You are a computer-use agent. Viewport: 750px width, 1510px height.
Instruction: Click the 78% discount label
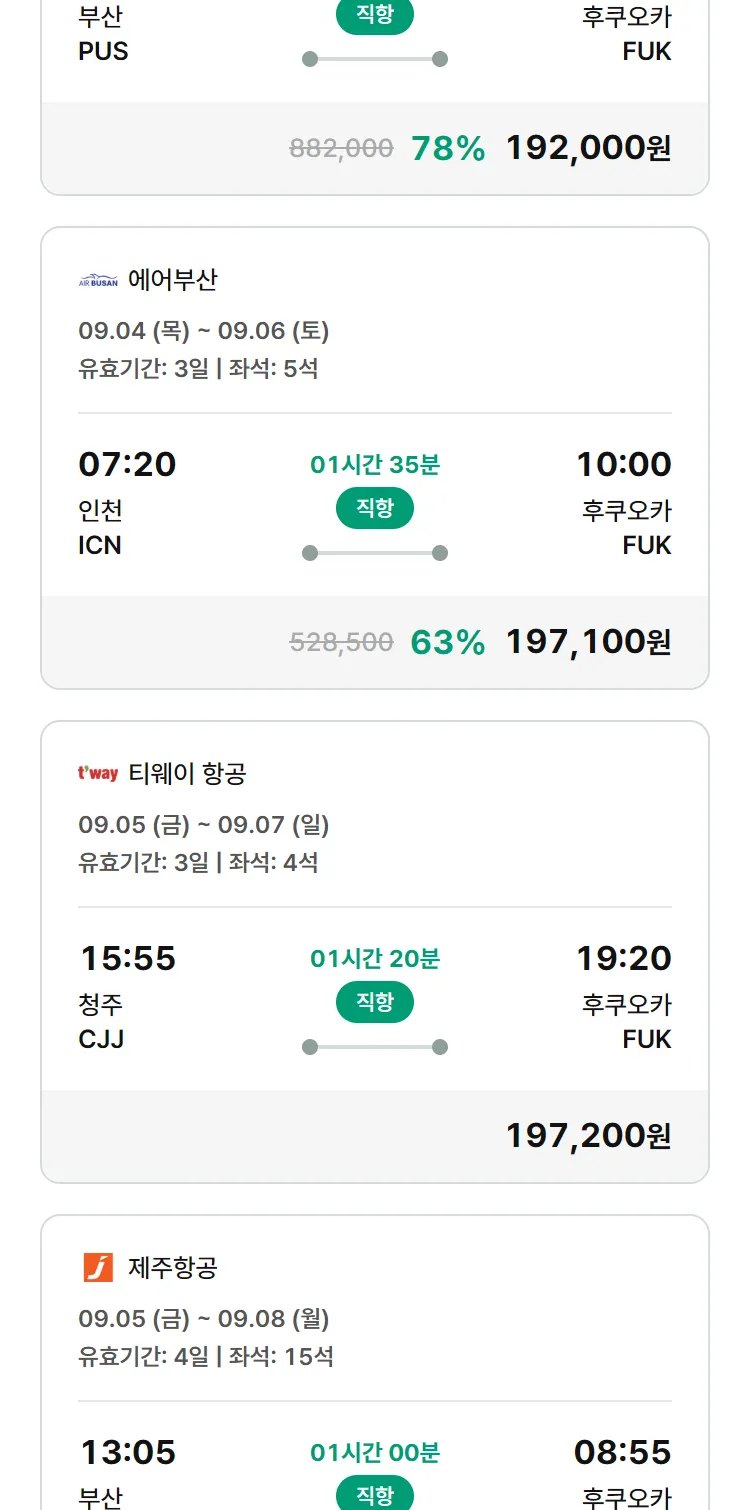[448, 148]
